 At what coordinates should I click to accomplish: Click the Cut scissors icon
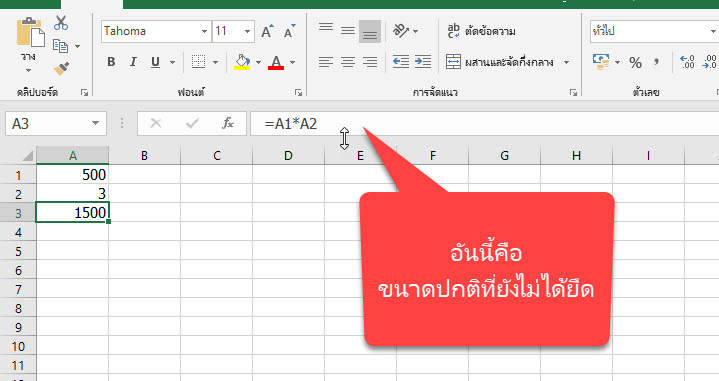click(x=61, y=23)
